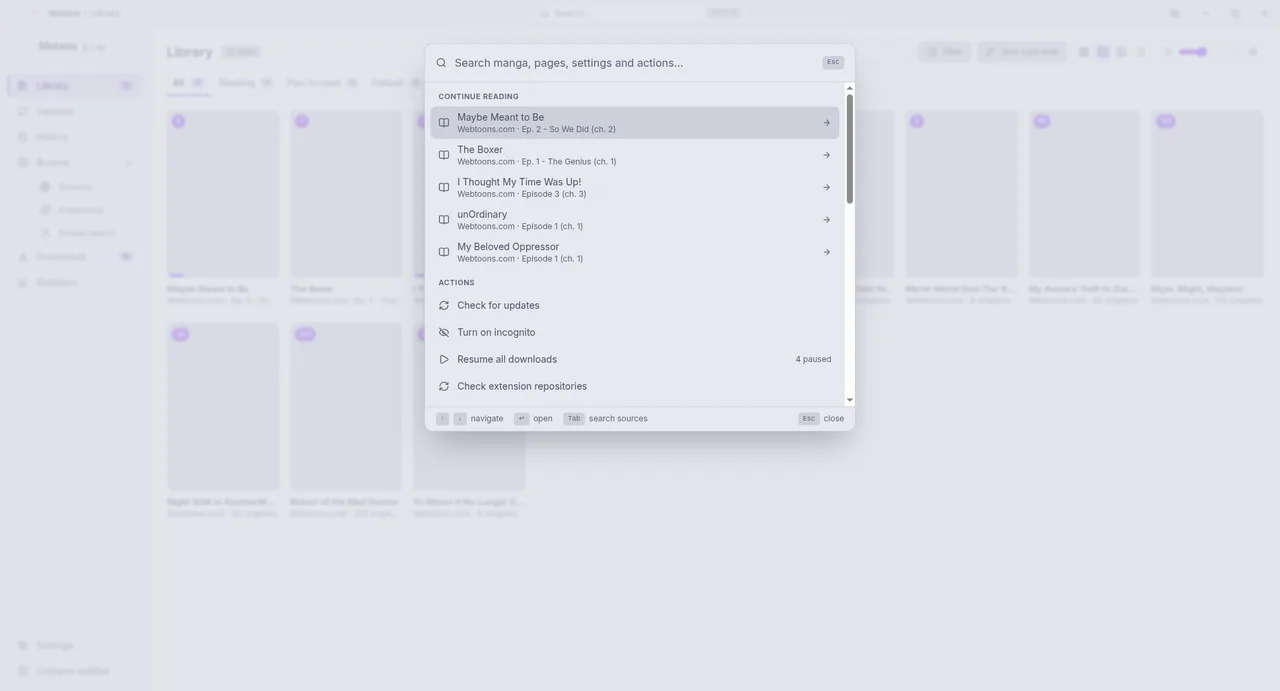Screen dimensions: 1280x691
Task: Click Collapse sidebar in the background window
Action: coord(74,671)
